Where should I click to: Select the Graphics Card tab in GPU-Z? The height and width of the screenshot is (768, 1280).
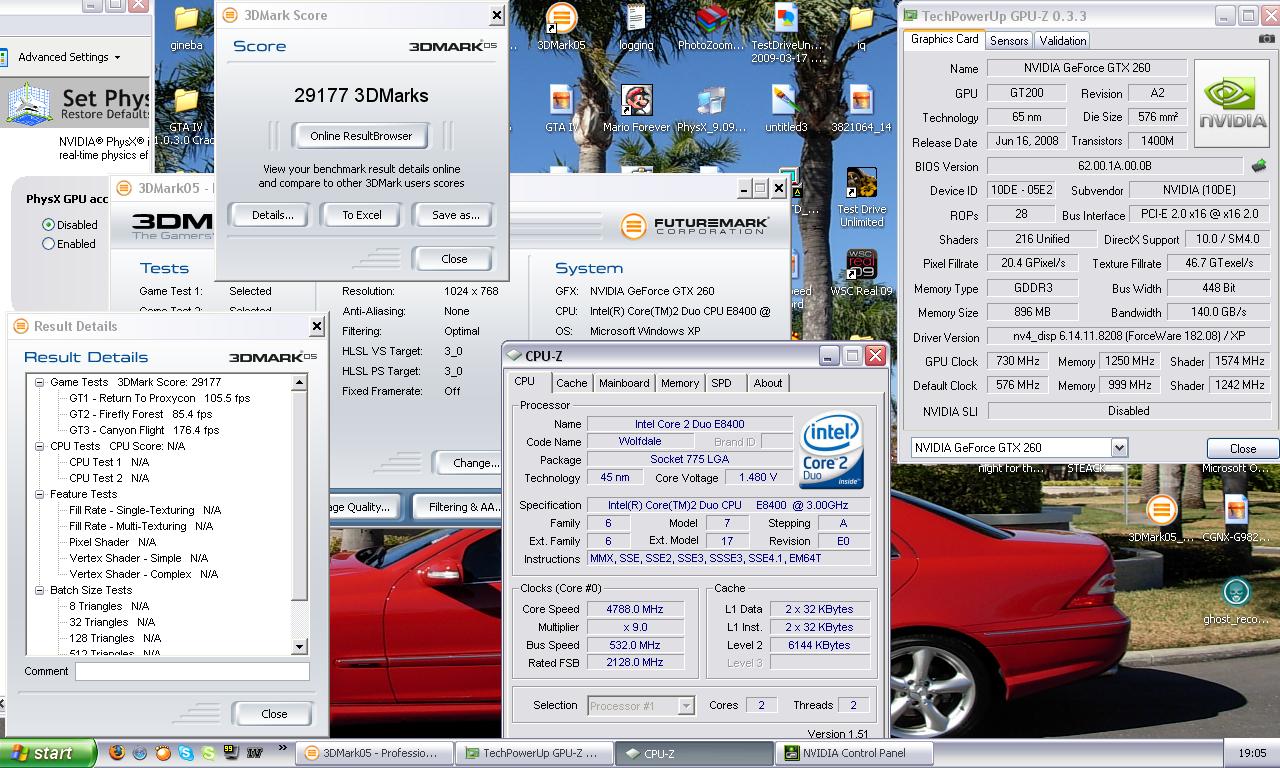coord(944,39)
